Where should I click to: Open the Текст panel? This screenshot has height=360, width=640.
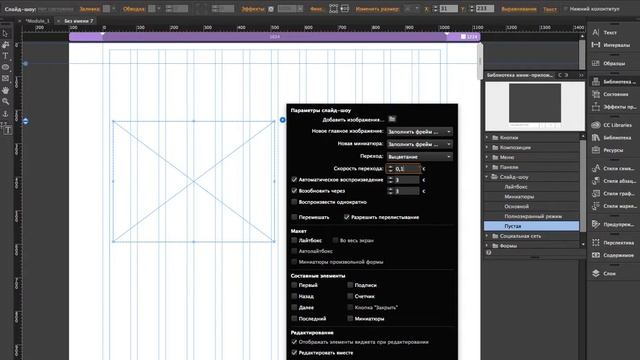tap(610, 32)
